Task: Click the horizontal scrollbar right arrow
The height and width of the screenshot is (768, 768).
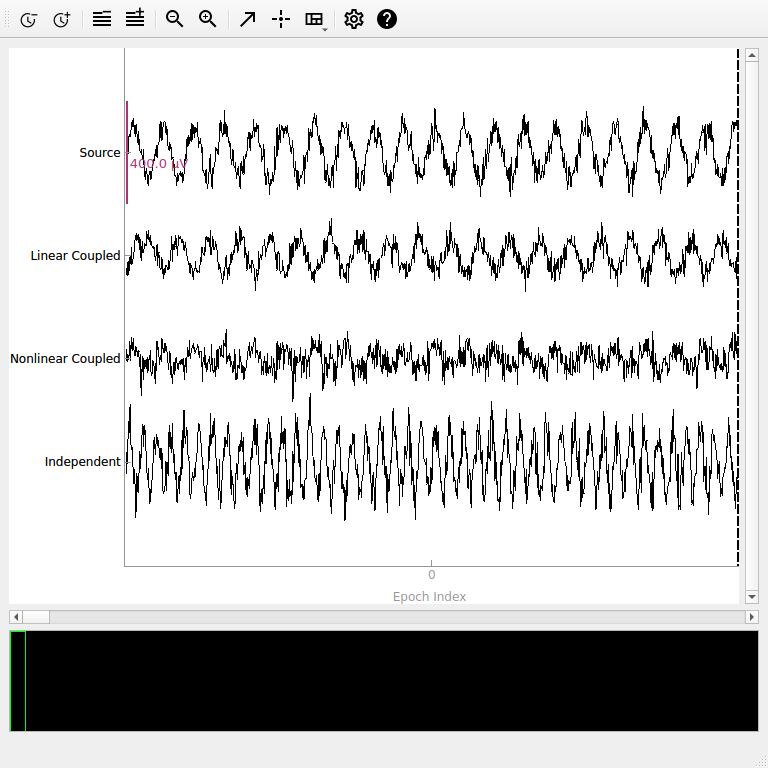Action: pos(752,617)
